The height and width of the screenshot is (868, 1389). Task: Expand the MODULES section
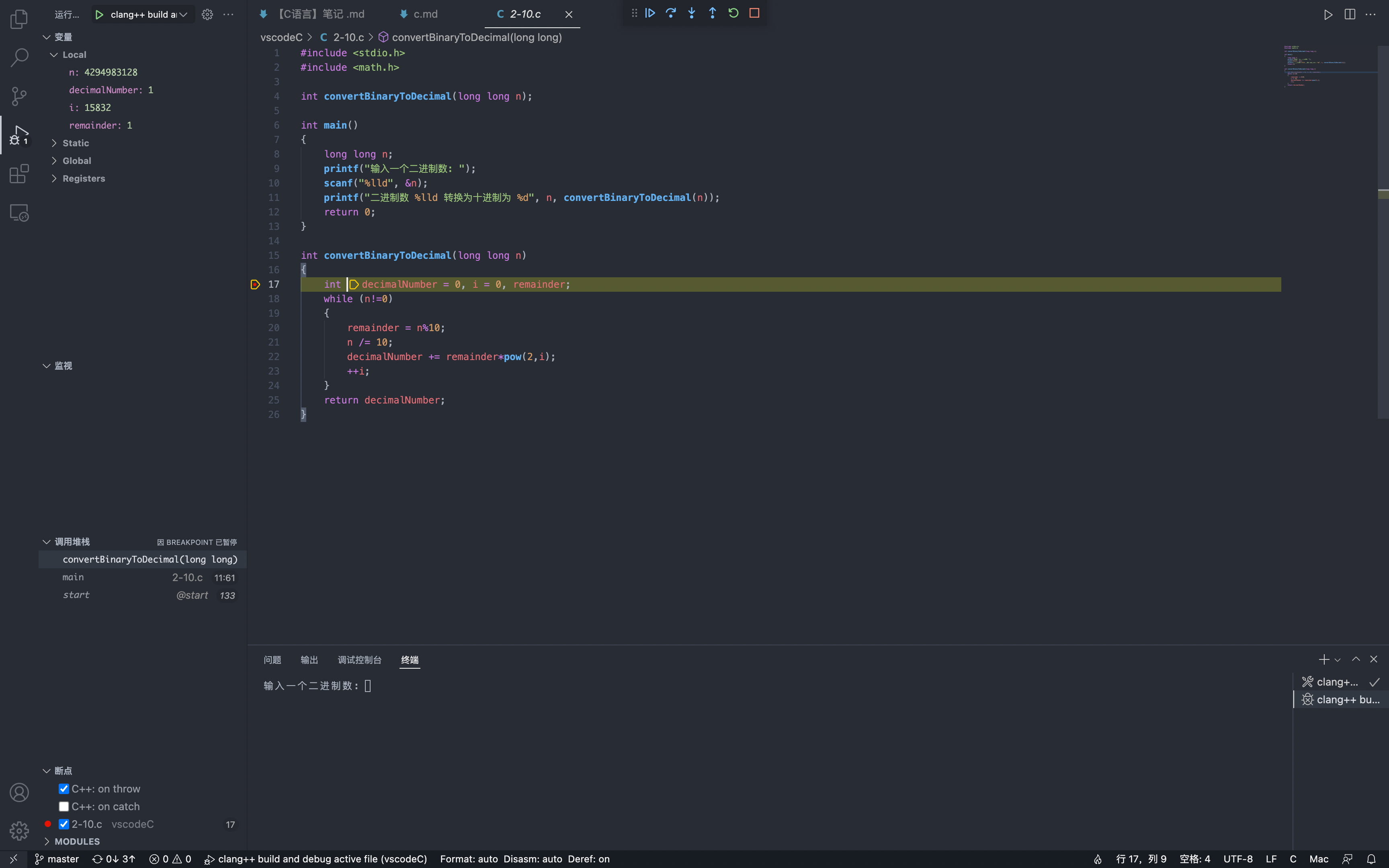[x=47, y=841]
